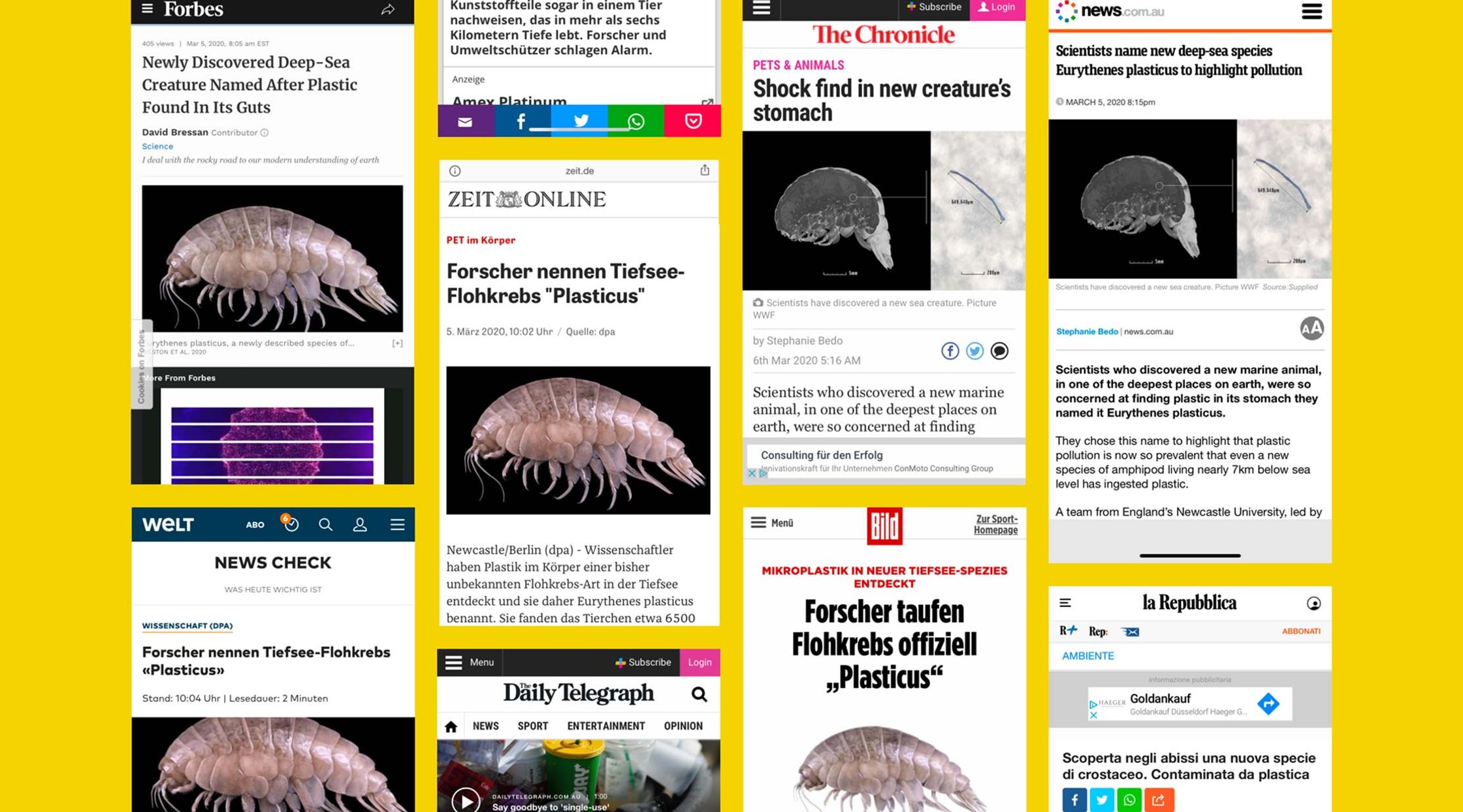Screen dimensions: 1463x812
Task: Open Amex Platinum ad external link icon
Action: (x=707, y=102)
